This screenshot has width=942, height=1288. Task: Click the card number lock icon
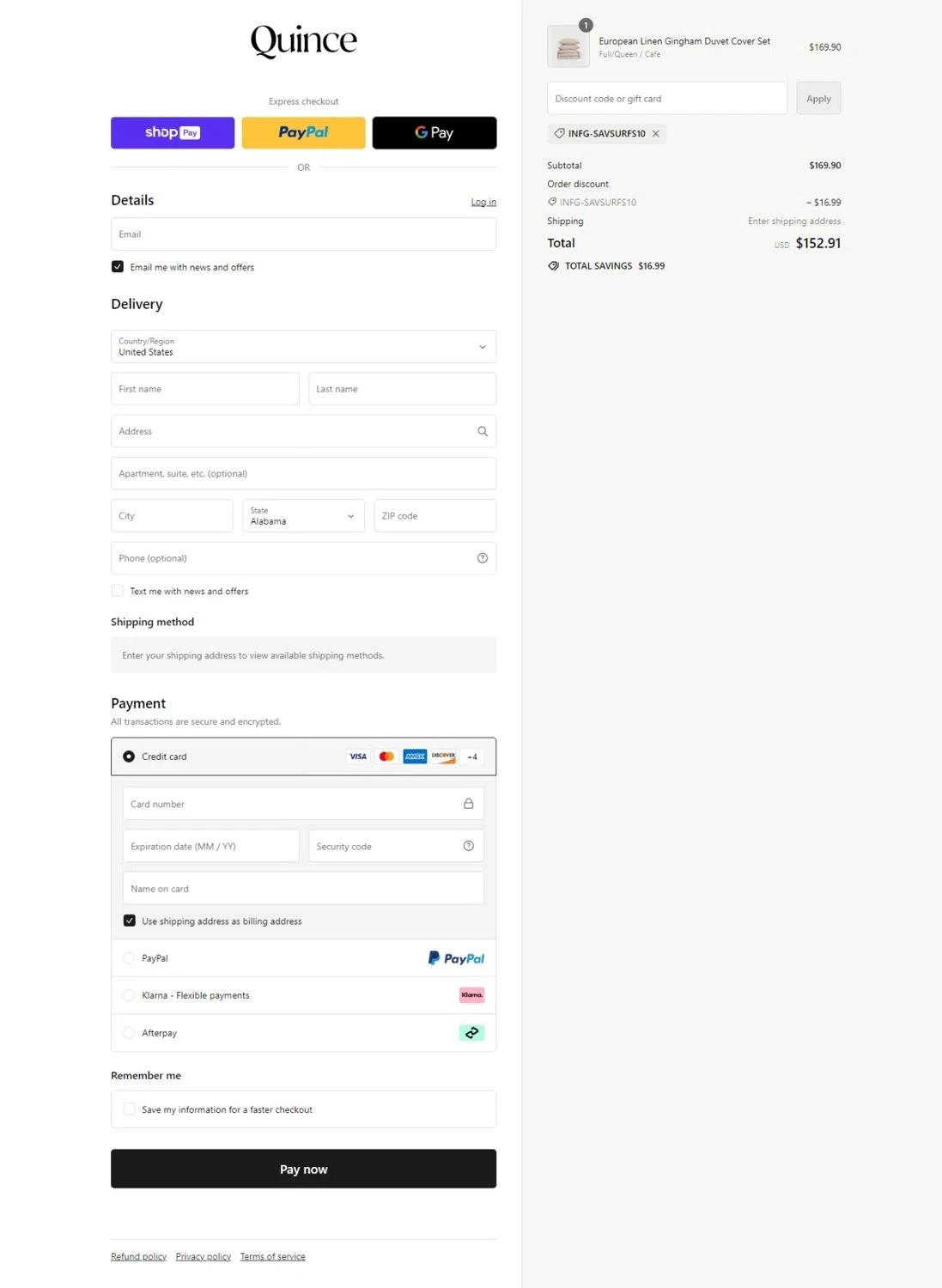469,804
